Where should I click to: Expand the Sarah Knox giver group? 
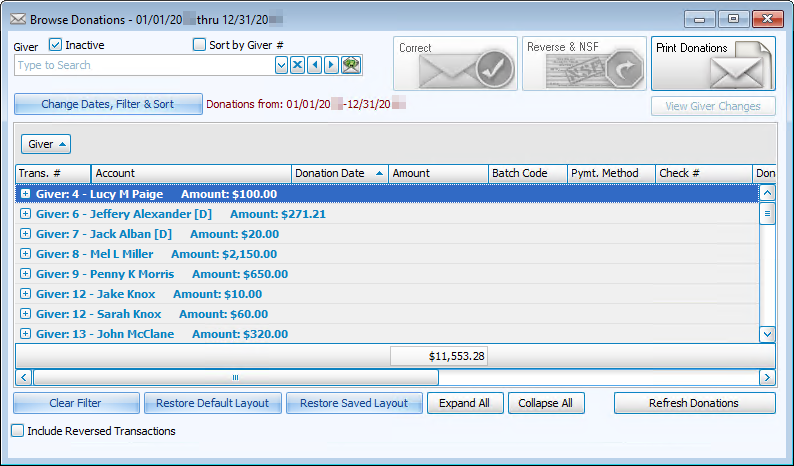pos(26,314)
